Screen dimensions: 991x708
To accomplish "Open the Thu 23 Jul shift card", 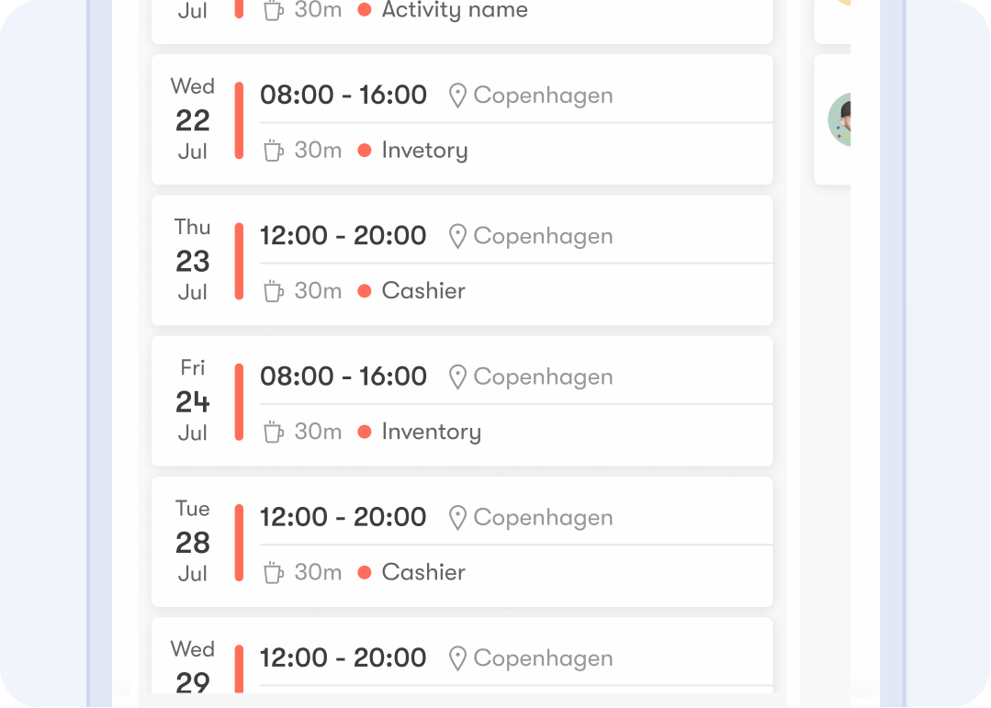I will [462, 261].
